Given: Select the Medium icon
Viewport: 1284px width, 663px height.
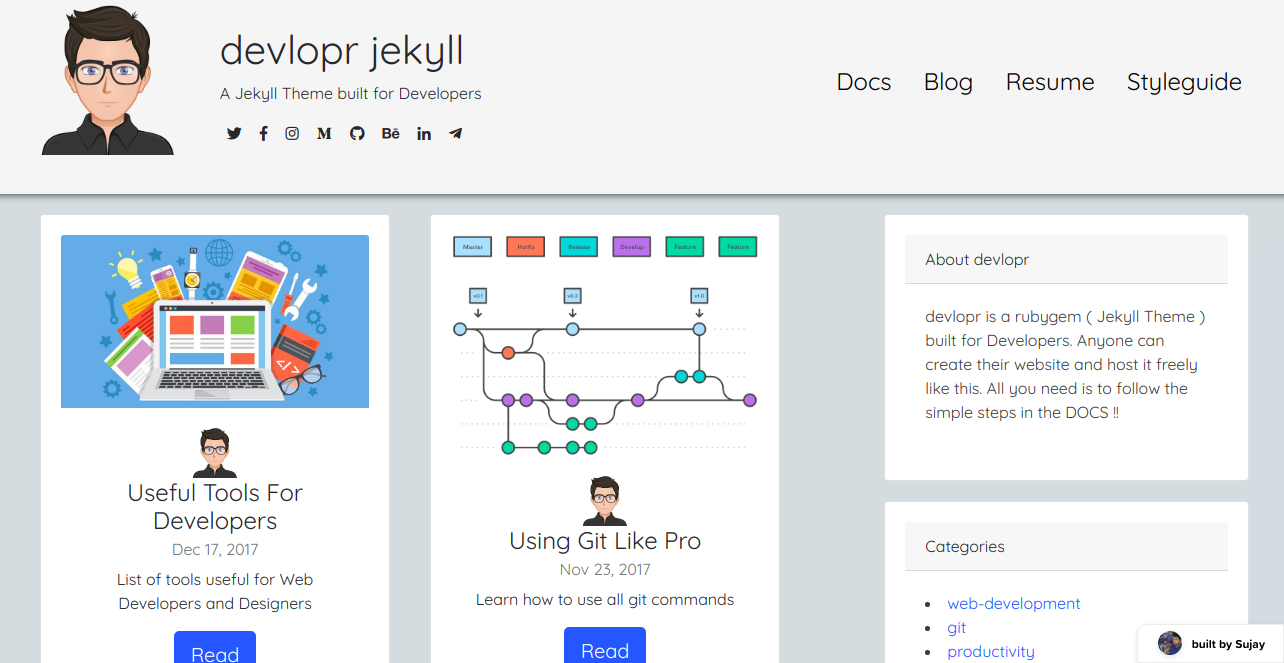Looking at the screenshot, I should [323, 133].
